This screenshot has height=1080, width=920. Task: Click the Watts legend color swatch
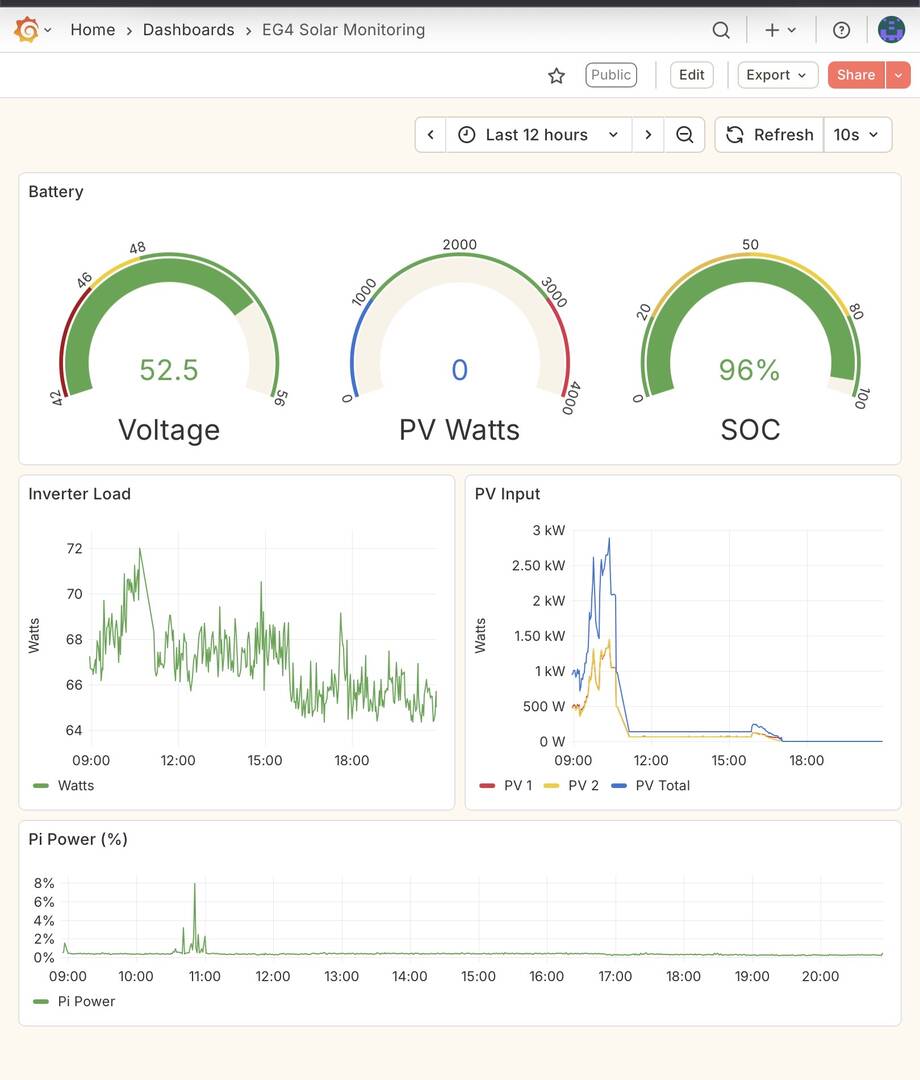click(x=41, y=786)
